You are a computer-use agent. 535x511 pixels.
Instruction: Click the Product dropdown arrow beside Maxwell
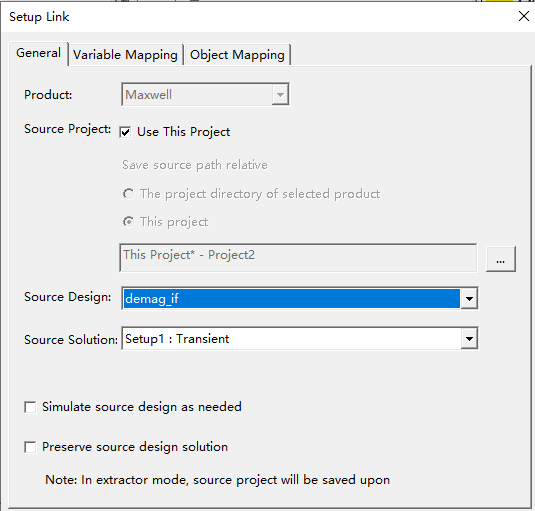[280, 94]
